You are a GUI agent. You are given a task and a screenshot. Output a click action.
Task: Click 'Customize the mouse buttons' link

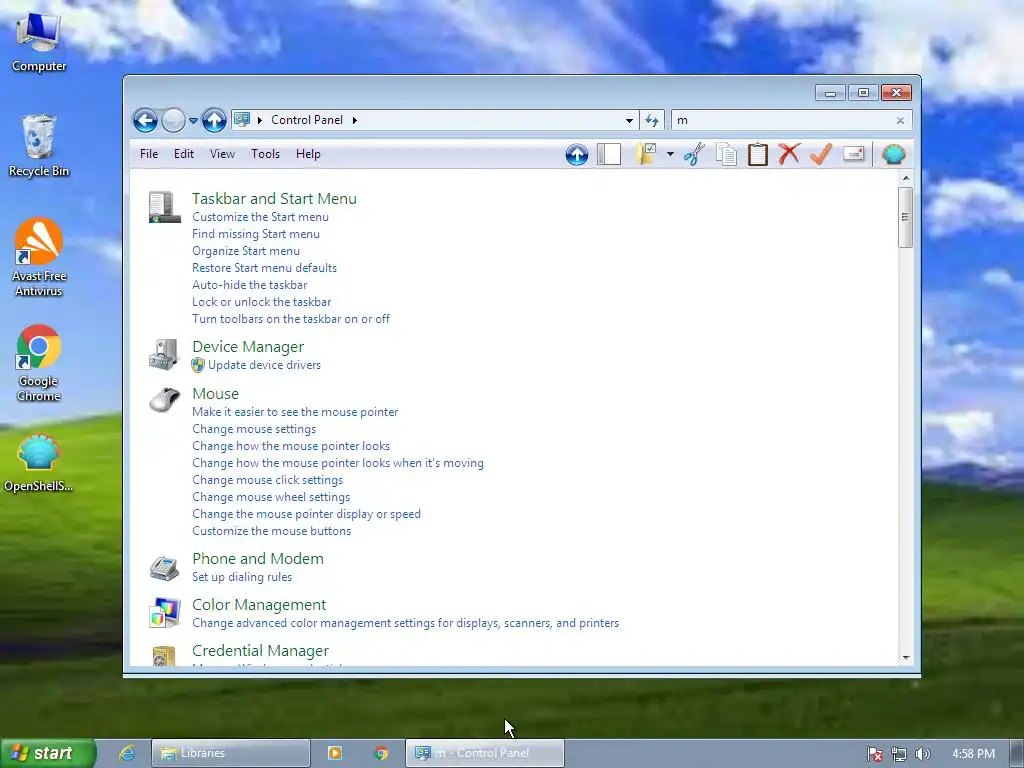coord(272,531)
